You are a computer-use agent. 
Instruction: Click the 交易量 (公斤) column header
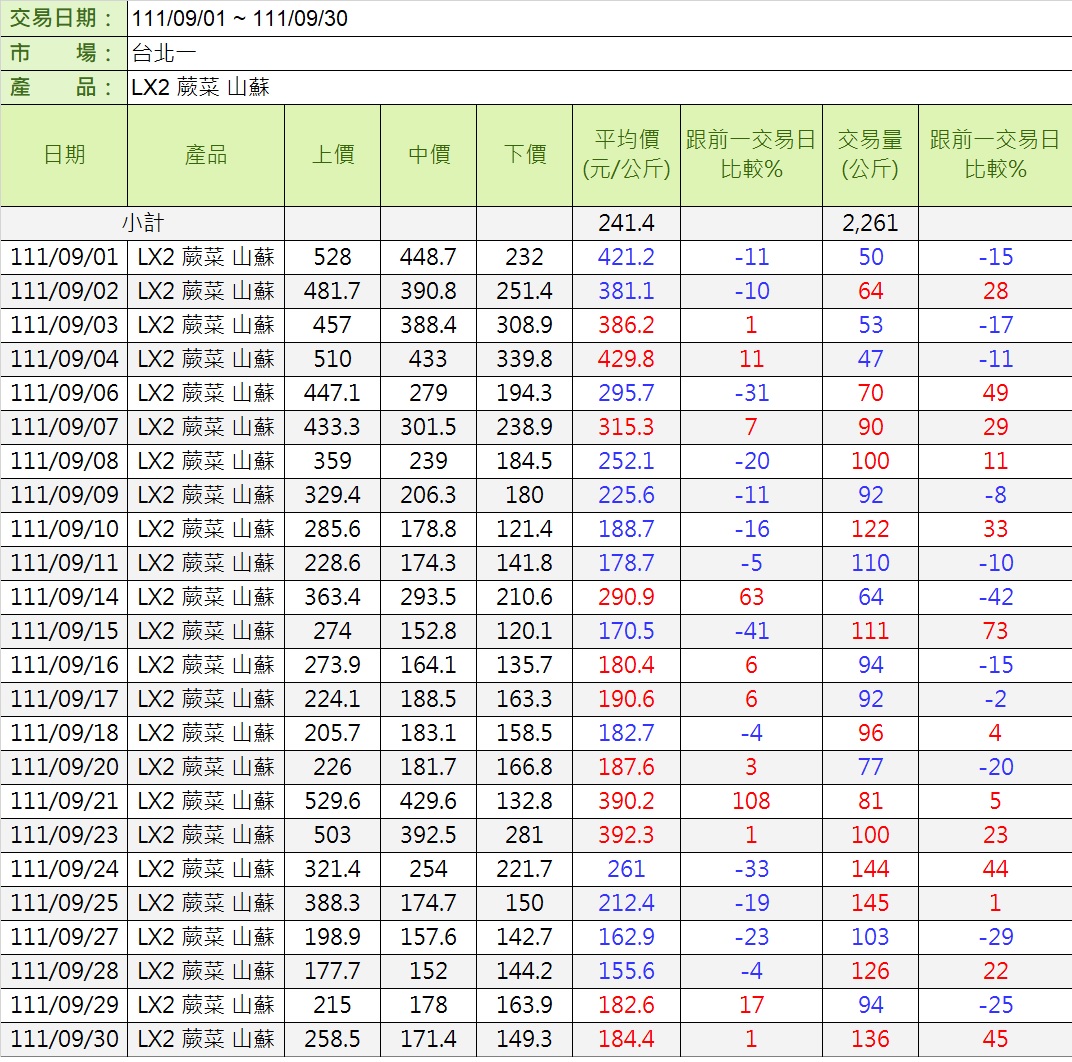pos(870,155)
